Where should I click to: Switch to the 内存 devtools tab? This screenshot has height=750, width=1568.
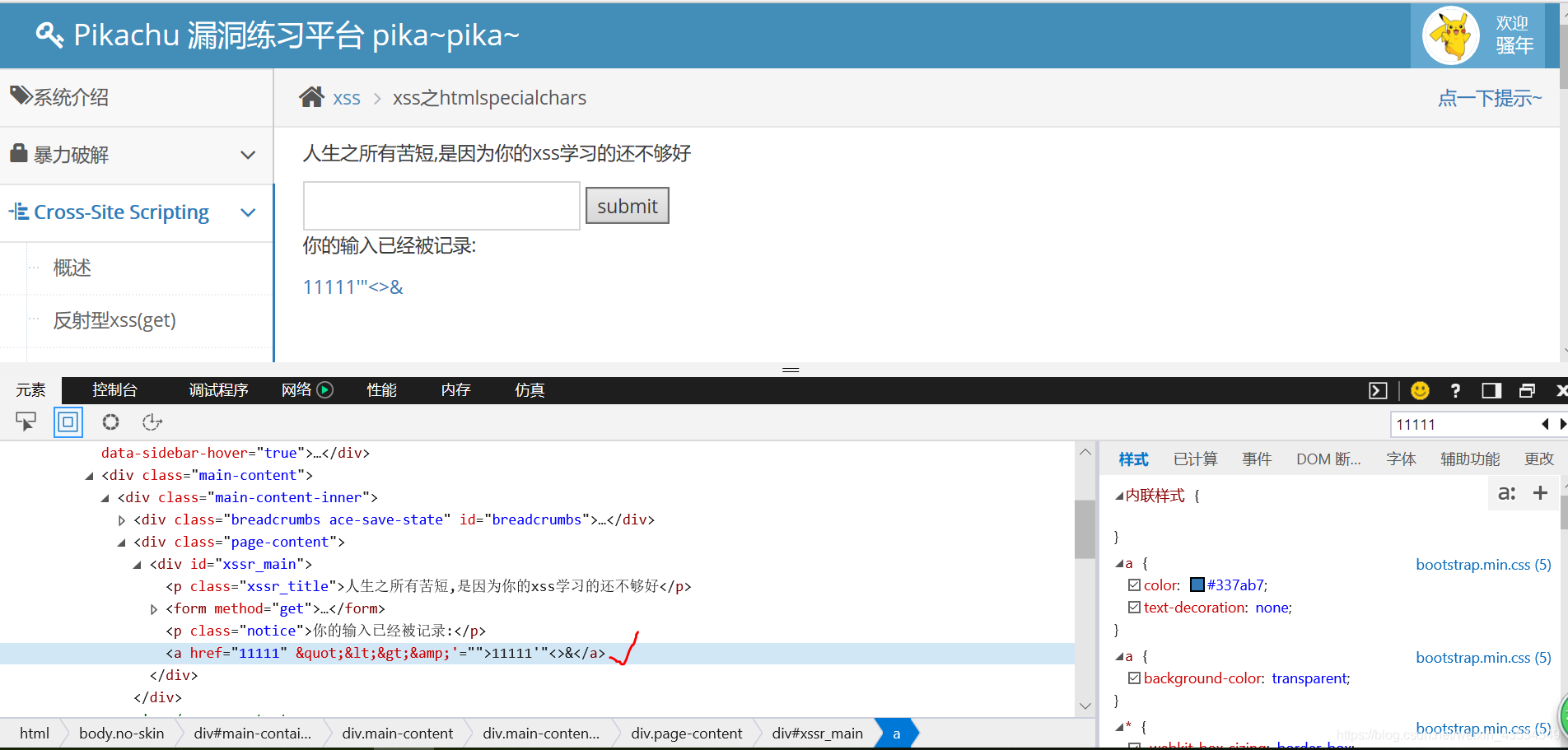tap(455, 390)
